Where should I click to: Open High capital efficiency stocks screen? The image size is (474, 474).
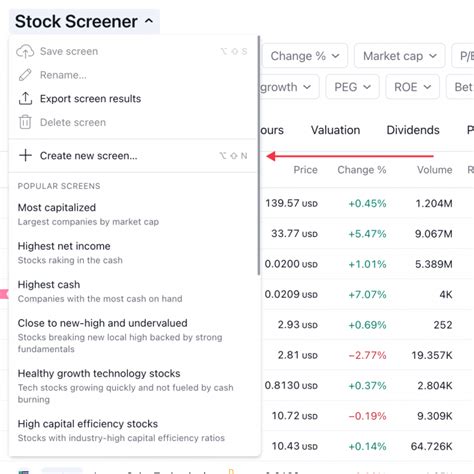133,430
